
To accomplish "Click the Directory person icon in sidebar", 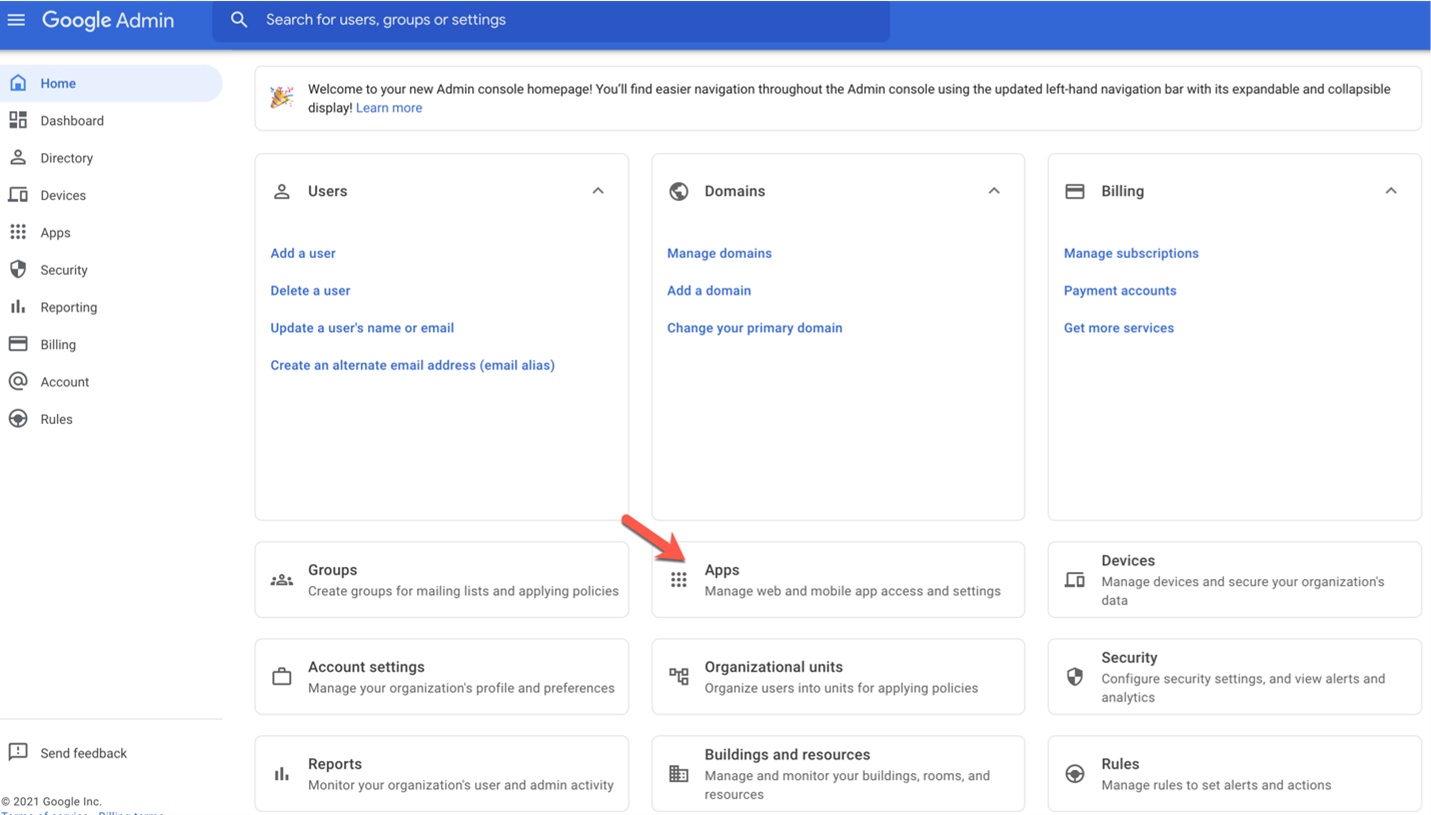I will click(x=18, y=158).
